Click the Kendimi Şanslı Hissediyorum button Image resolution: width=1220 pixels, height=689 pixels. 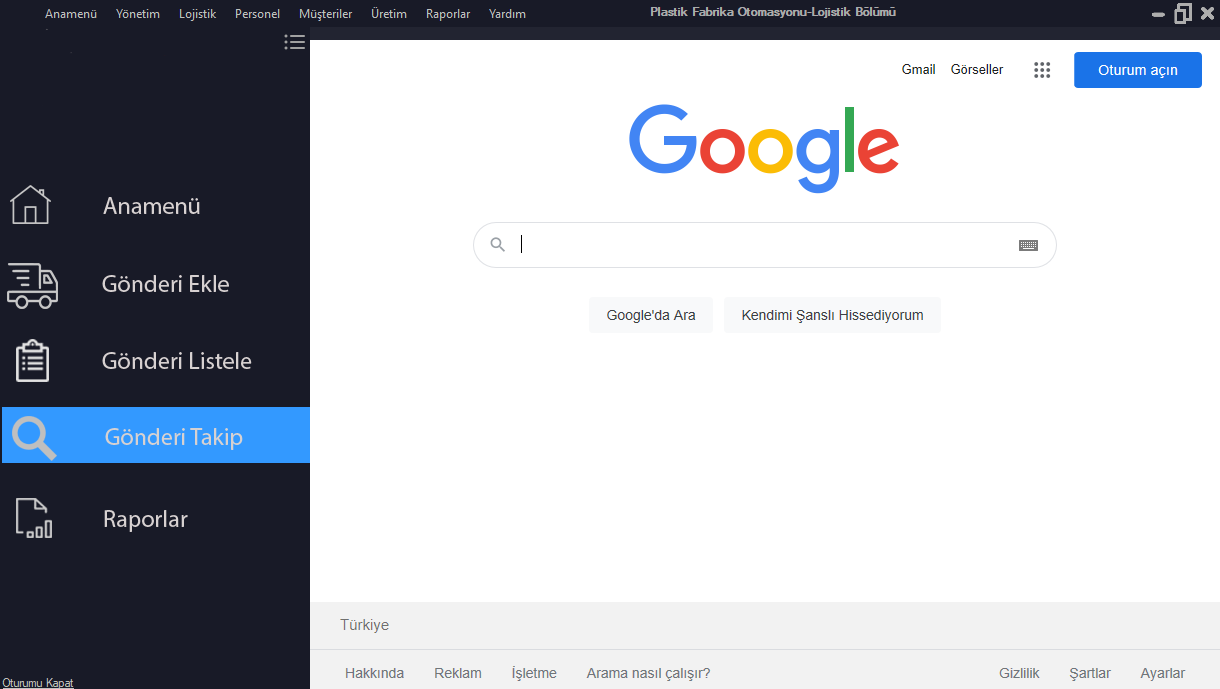pos(832,315)
